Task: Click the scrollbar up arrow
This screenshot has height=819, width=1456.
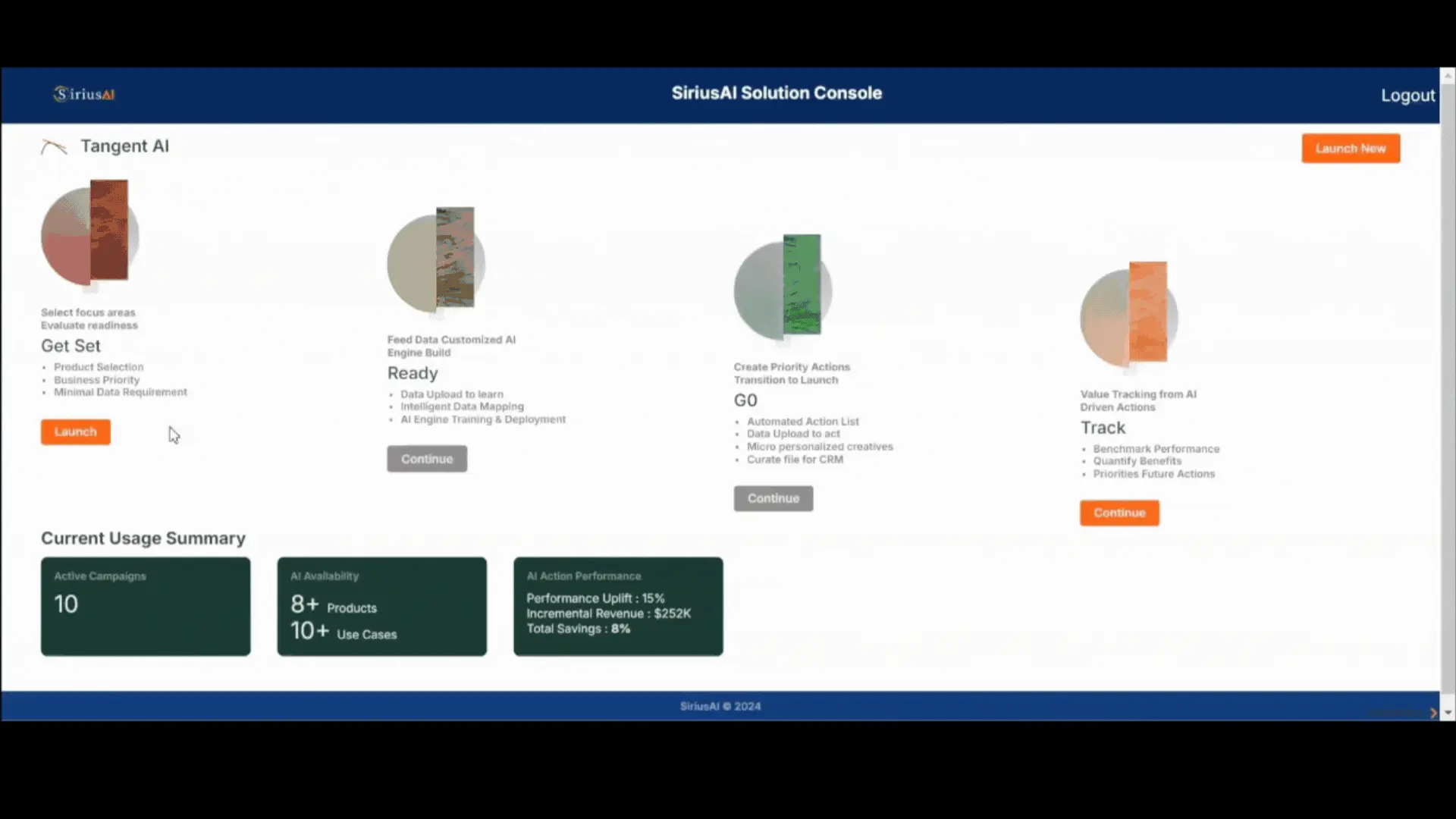Action: (x=1448, y=76)
